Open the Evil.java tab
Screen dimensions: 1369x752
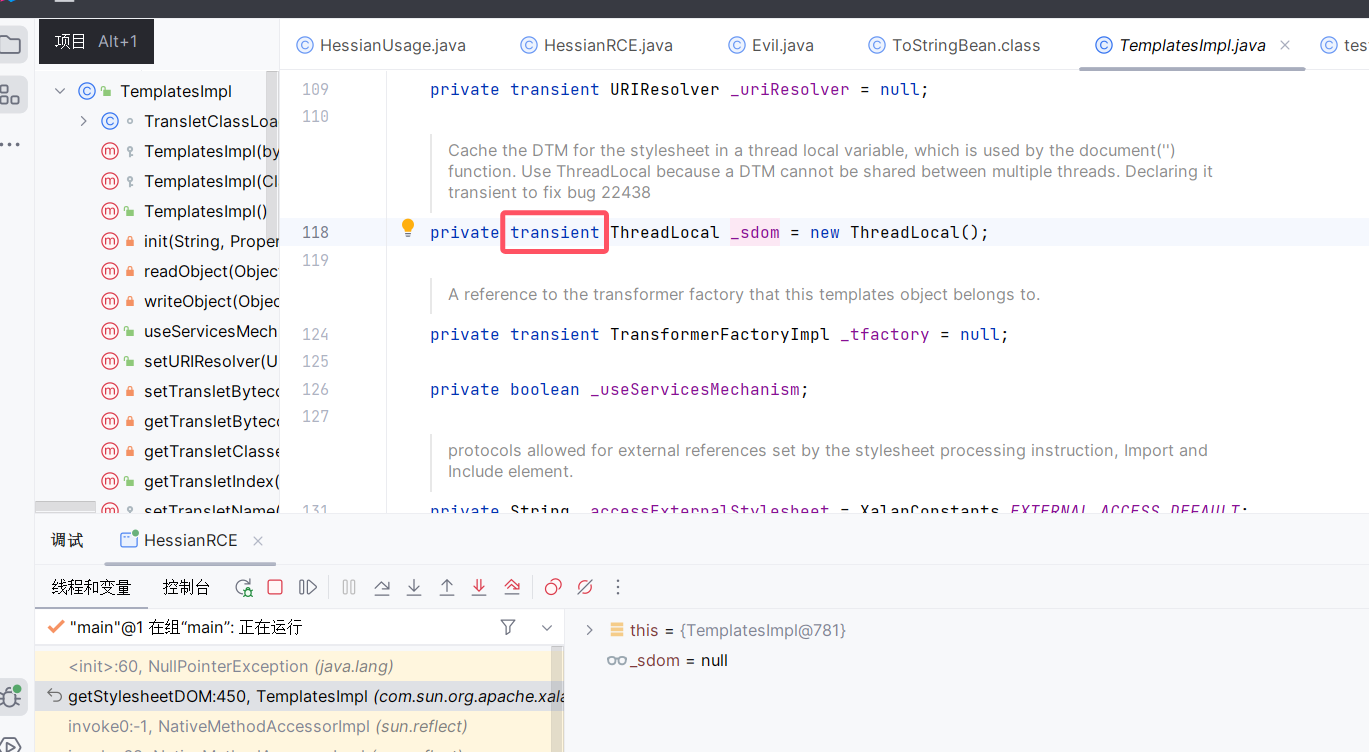(x=770, y=45)
